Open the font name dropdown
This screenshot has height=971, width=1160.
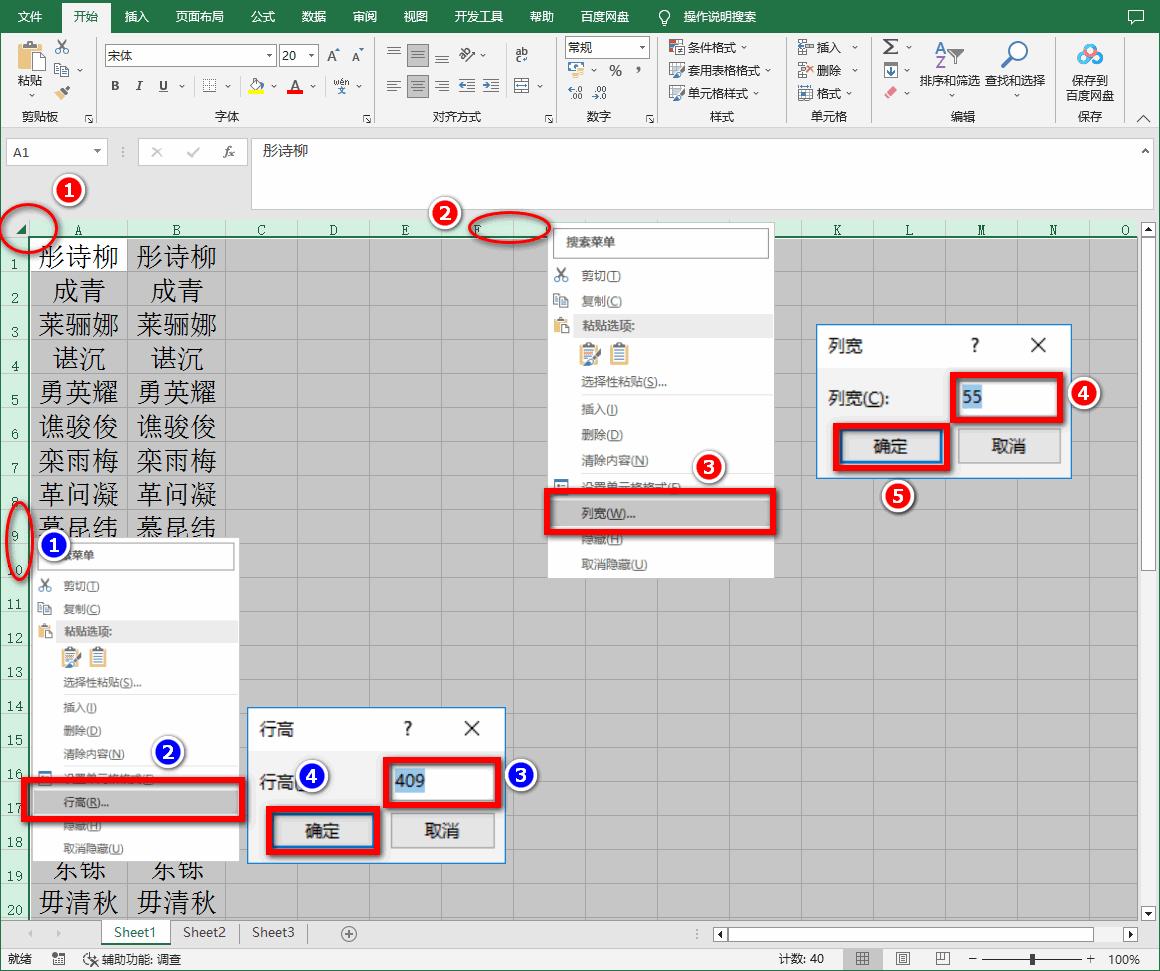click(x=269, y=55)
